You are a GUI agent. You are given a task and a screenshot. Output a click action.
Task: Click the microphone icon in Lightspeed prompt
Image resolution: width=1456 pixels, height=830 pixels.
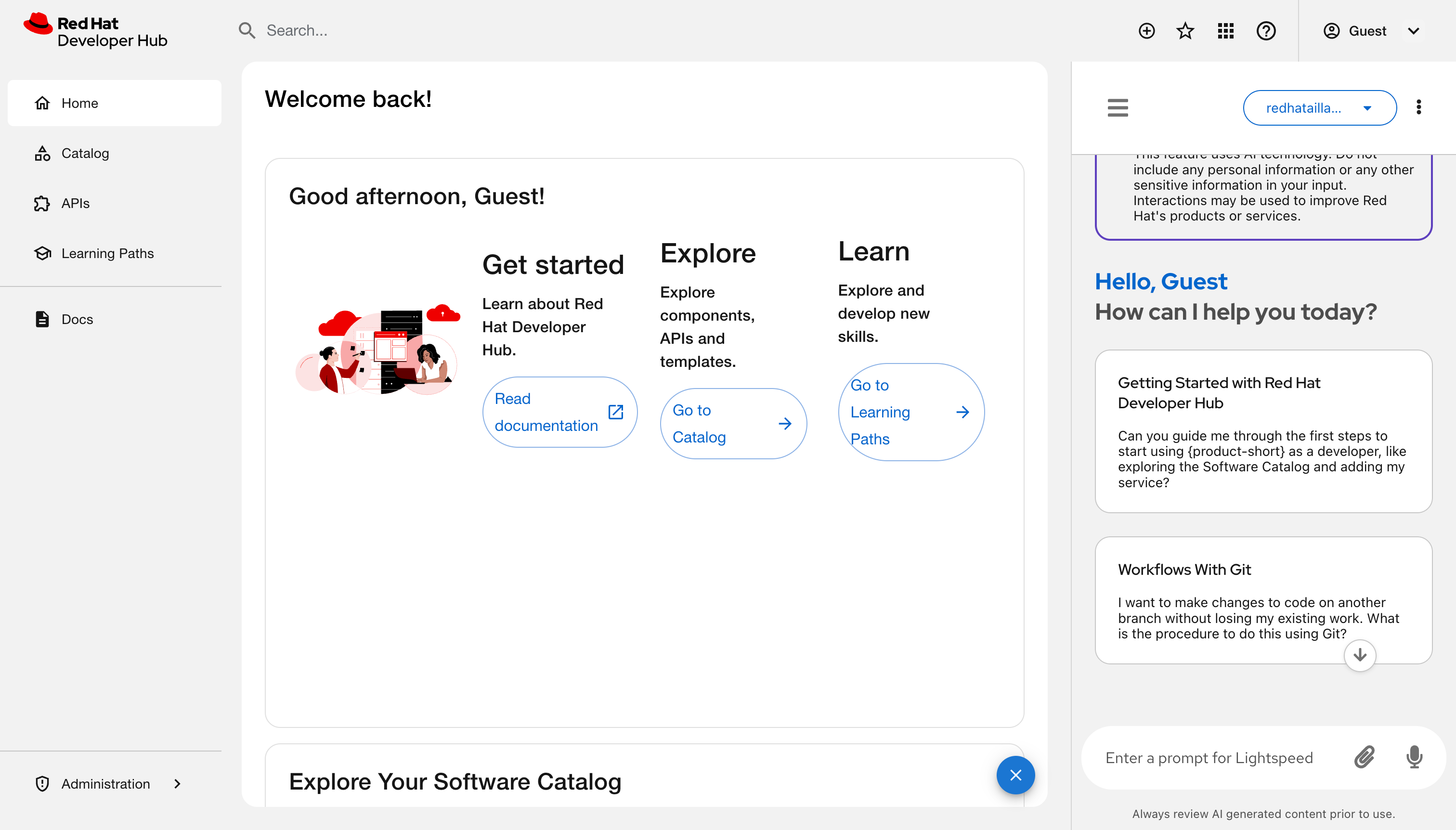1414,757
